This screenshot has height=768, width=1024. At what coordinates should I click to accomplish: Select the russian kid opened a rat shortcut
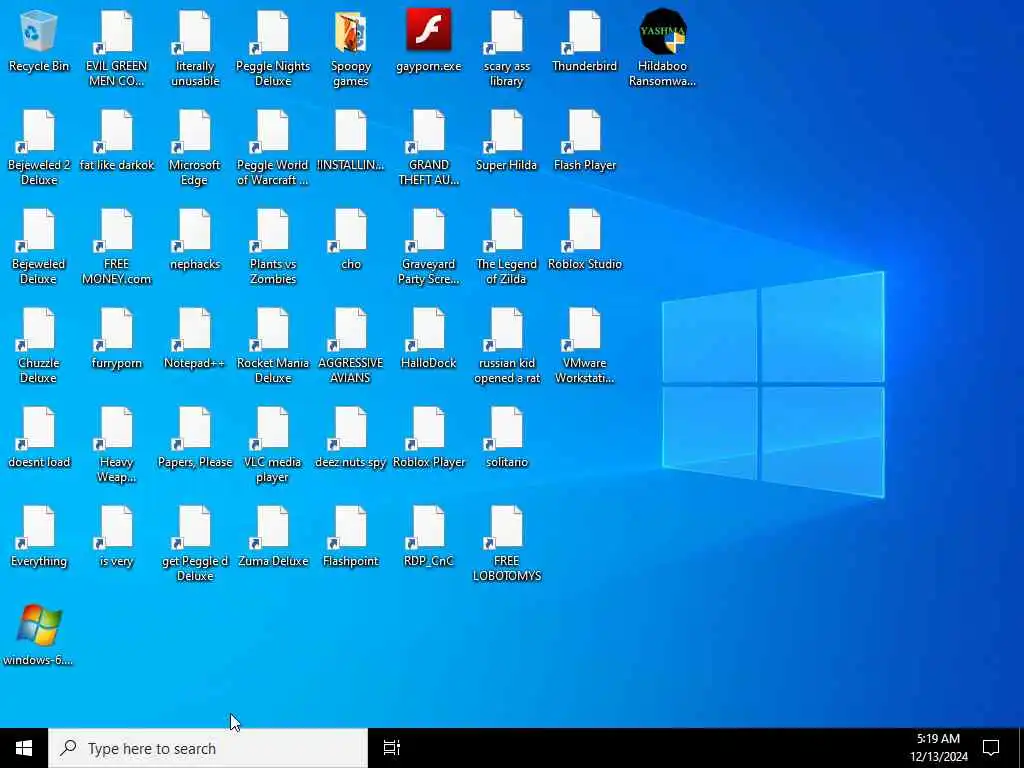[507, 346]
